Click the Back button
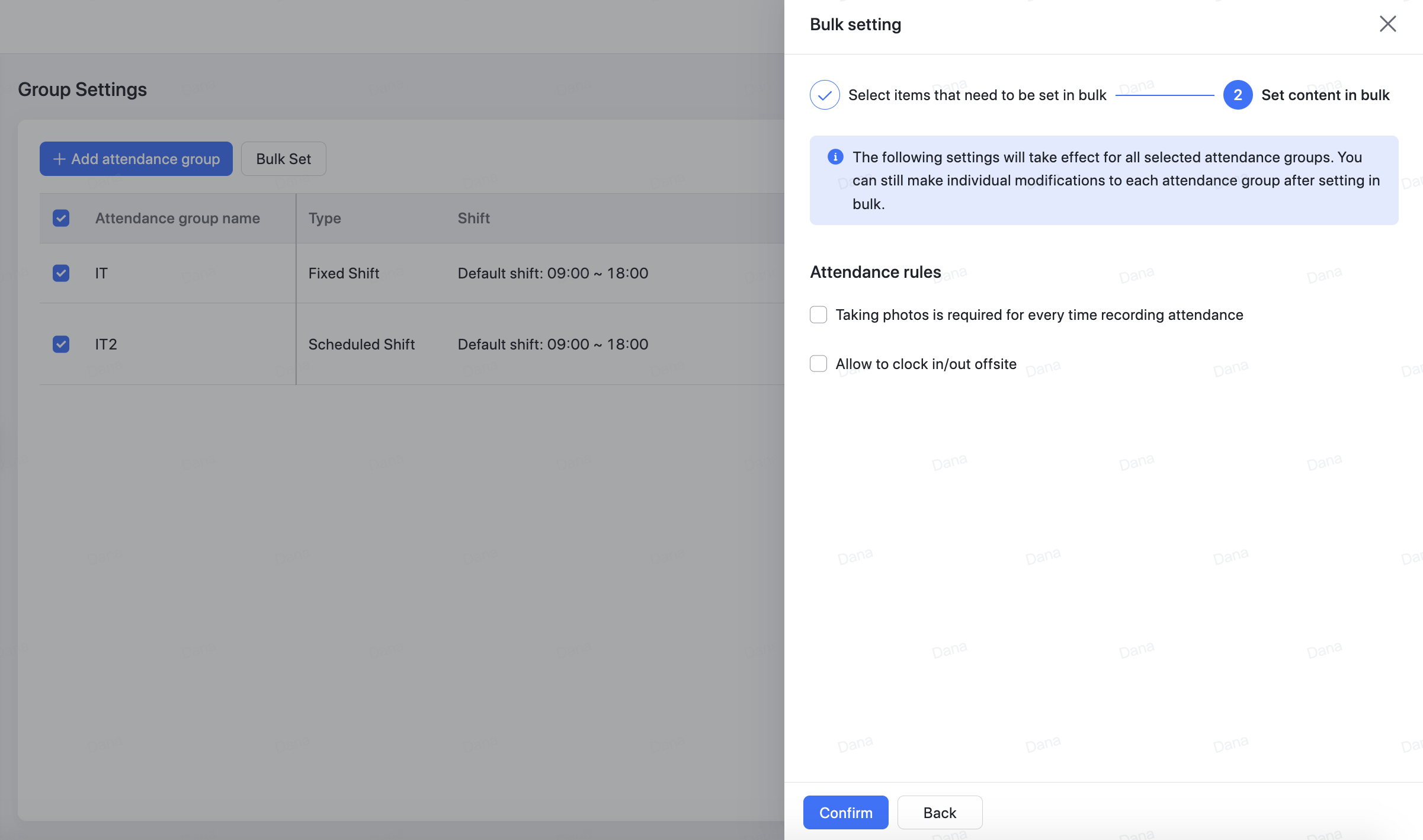The height and width of the screenshot is (840, 1423). pyautogui.click(x=940, y=812)
